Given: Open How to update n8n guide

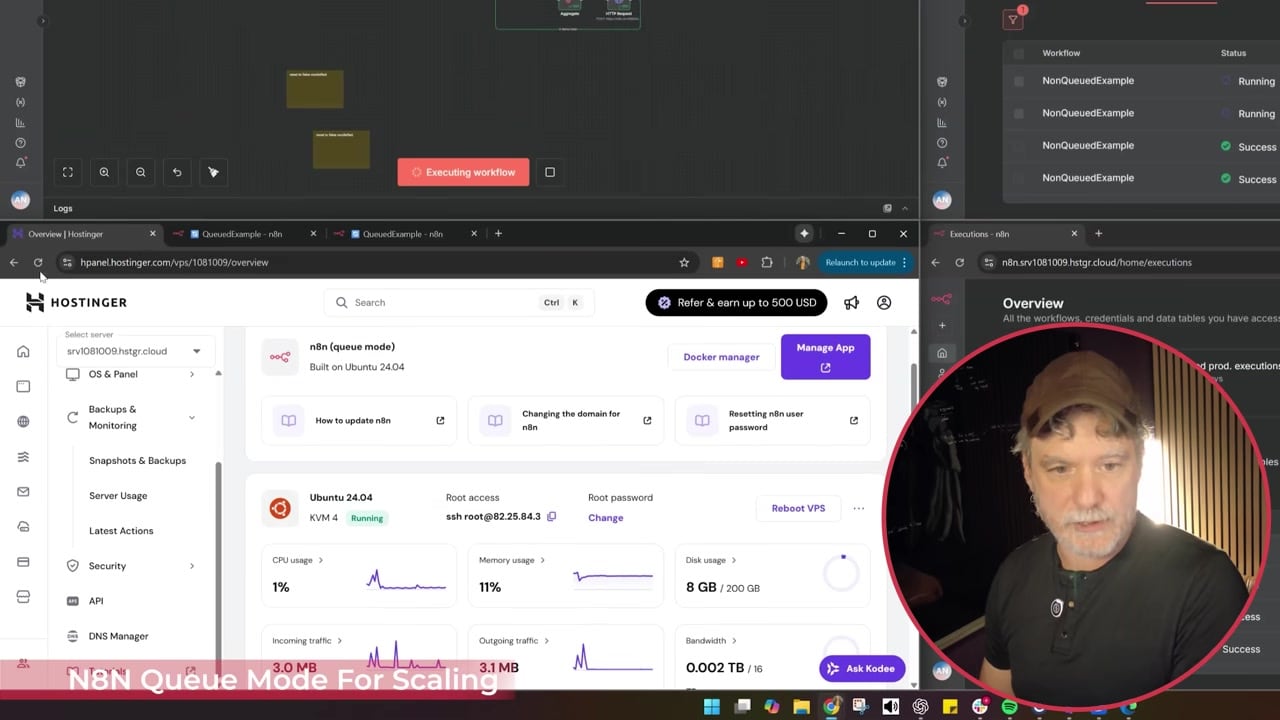Looking at the screenshot, I should point(358,420).
